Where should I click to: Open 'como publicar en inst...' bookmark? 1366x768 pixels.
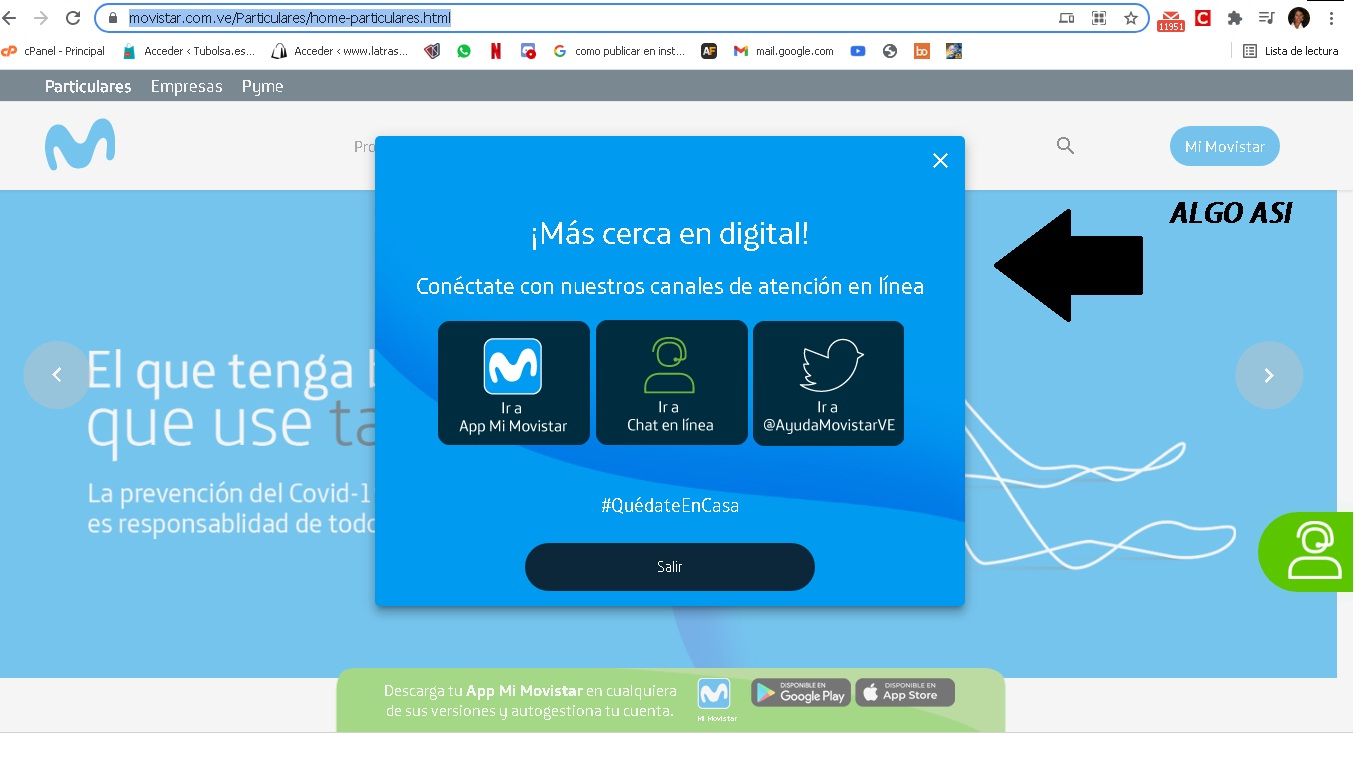tap(619, 51)
